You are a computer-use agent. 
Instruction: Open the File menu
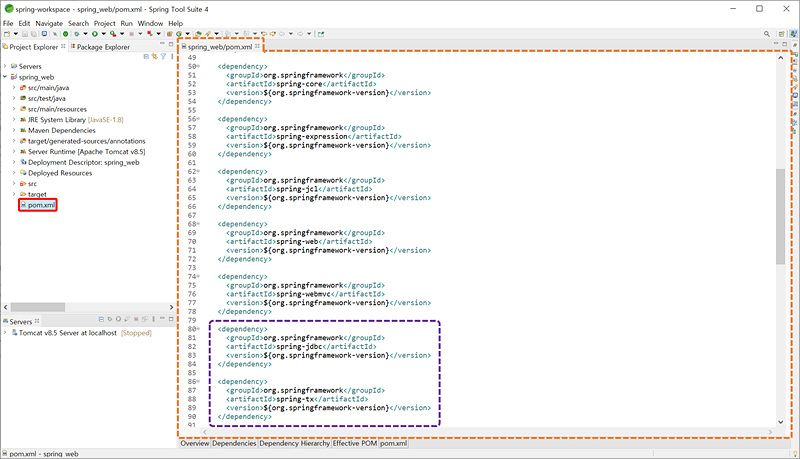[8, 23]
